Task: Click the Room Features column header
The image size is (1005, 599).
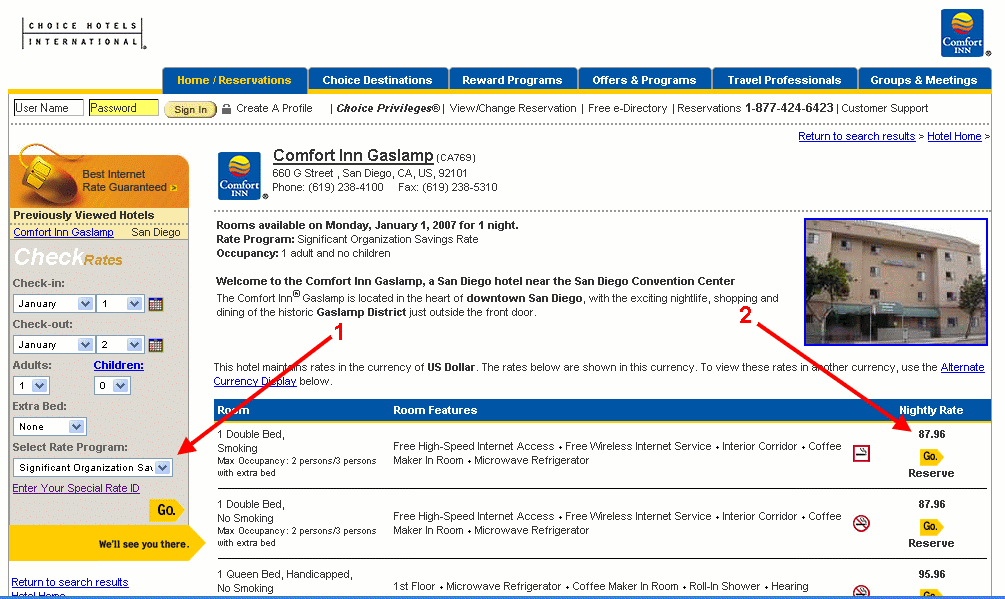Action: tap(435, 411)
